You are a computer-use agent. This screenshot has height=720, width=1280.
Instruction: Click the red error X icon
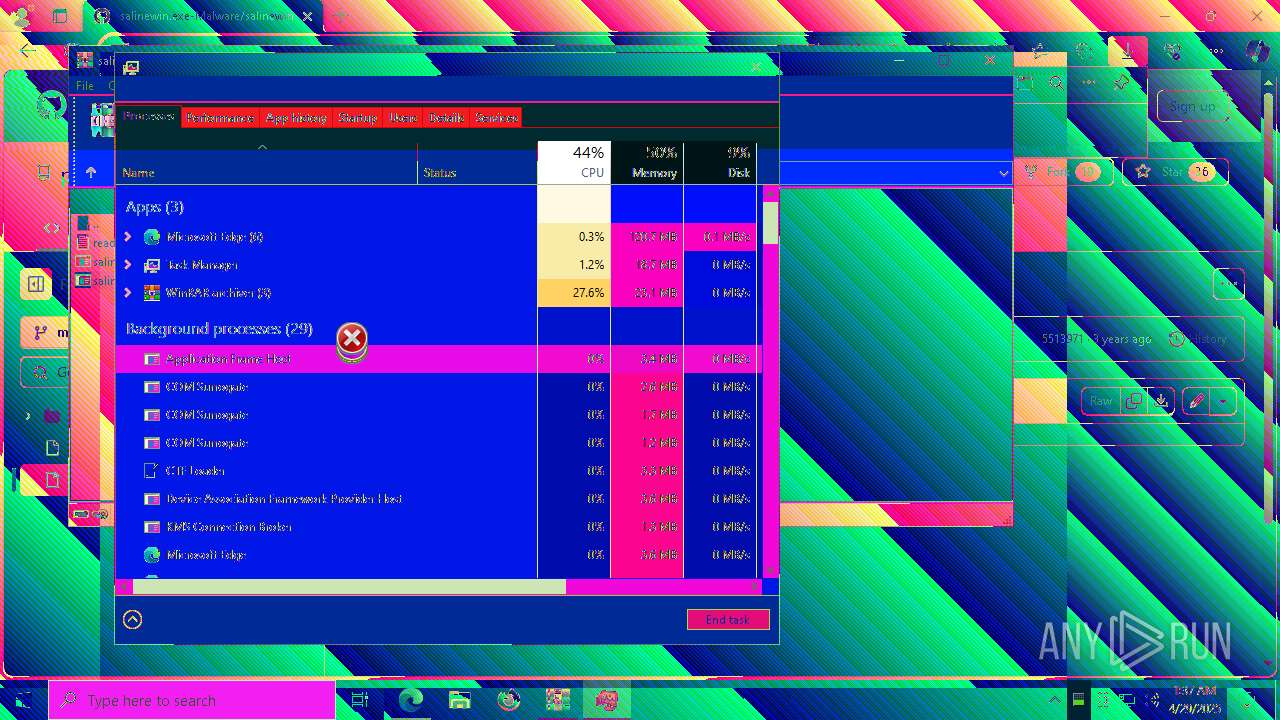click(352, 339)
